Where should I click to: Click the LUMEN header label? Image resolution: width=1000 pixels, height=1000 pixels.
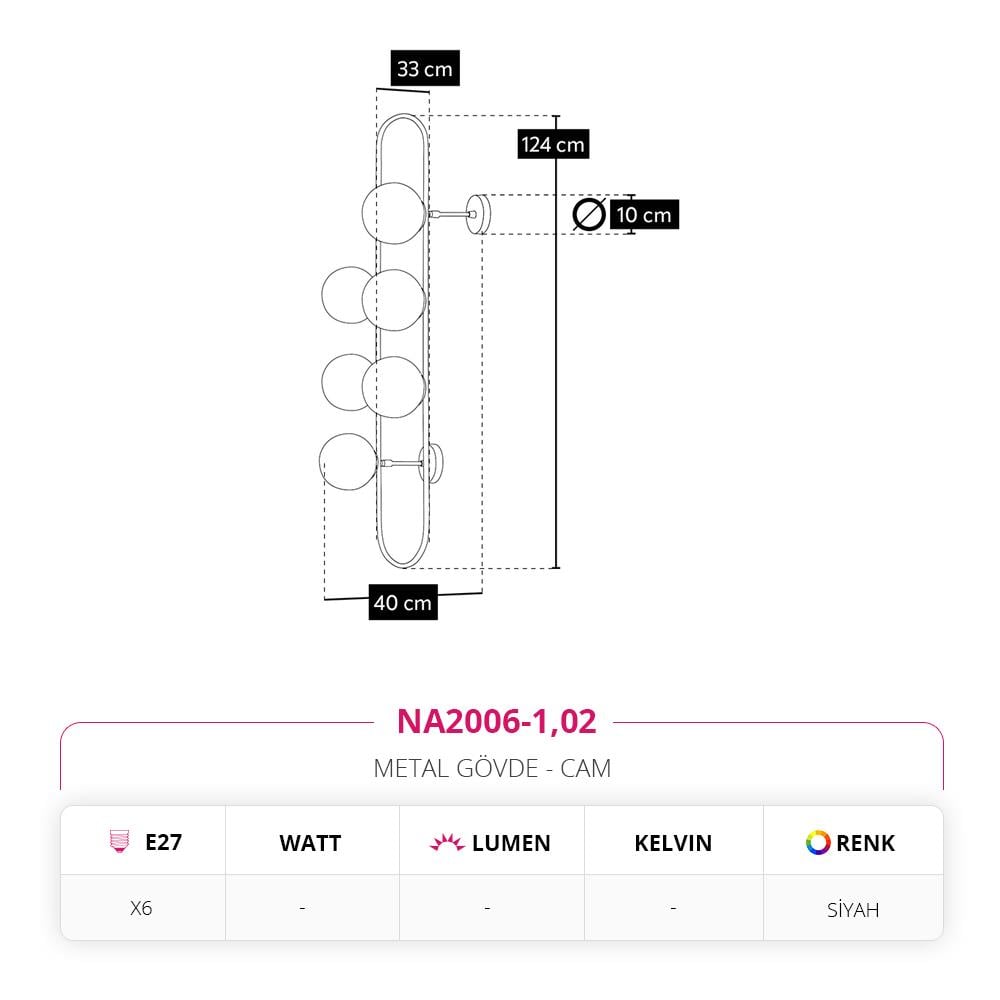(x=511, y=843)
